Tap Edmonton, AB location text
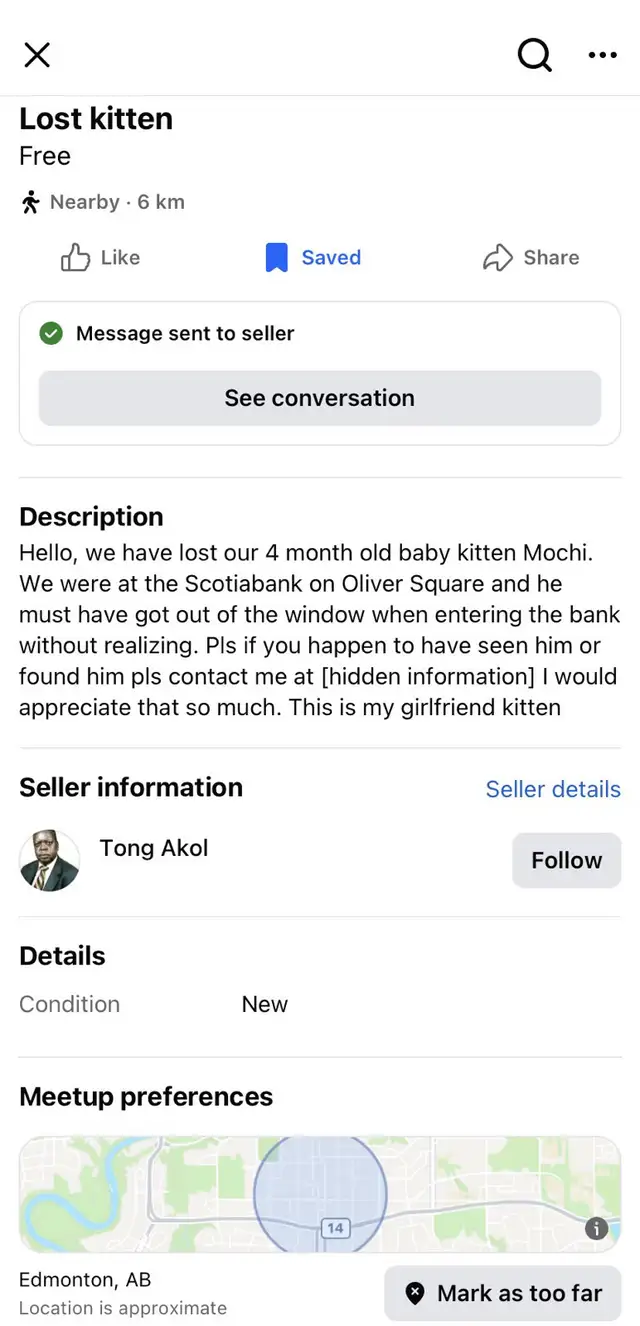640x1326 pixels. point(85,1280)
